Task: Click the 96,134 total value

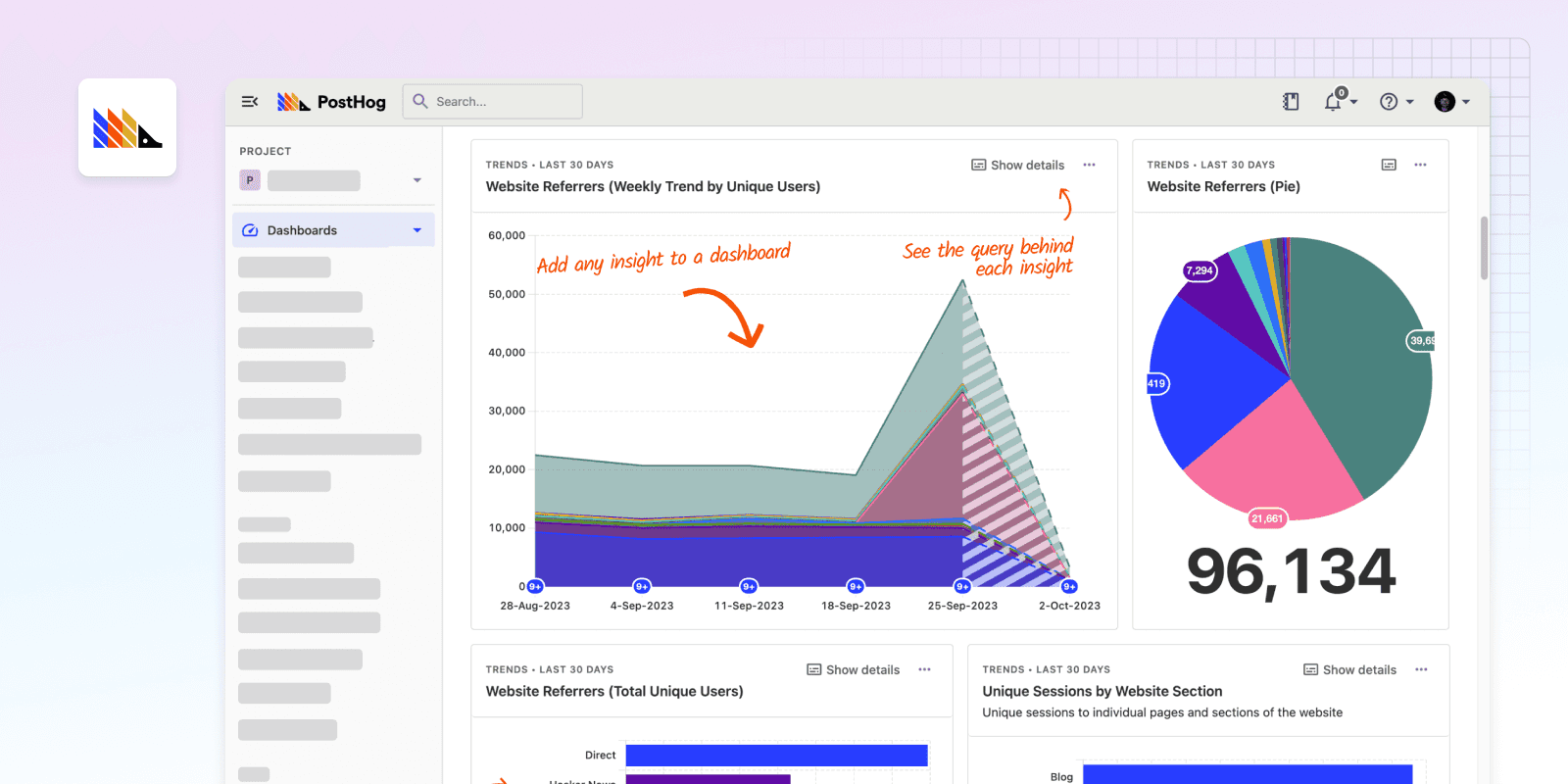Action: (1291, 571)
